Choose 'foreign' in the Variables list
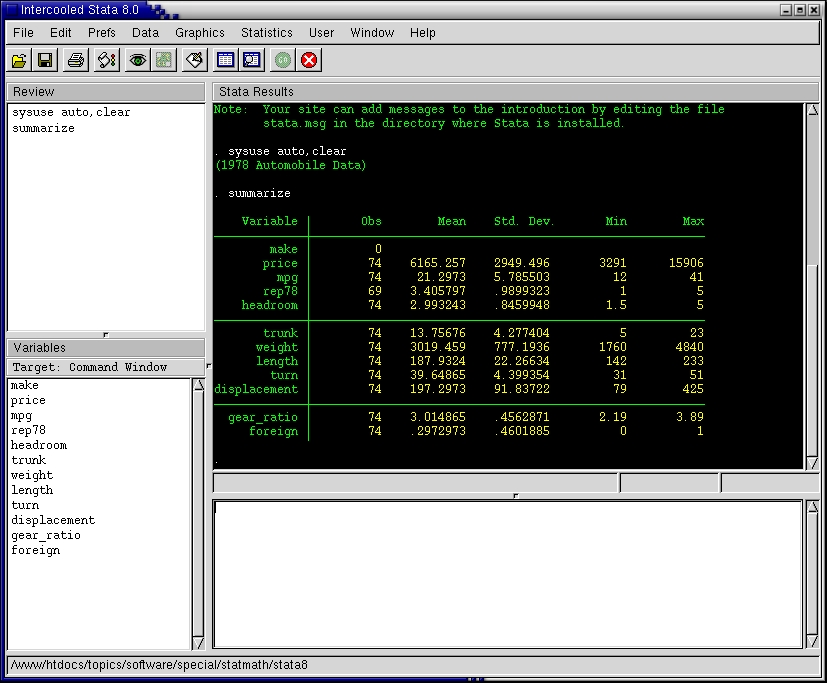Viewport: 827px width, 683px height. coord(36,551)
